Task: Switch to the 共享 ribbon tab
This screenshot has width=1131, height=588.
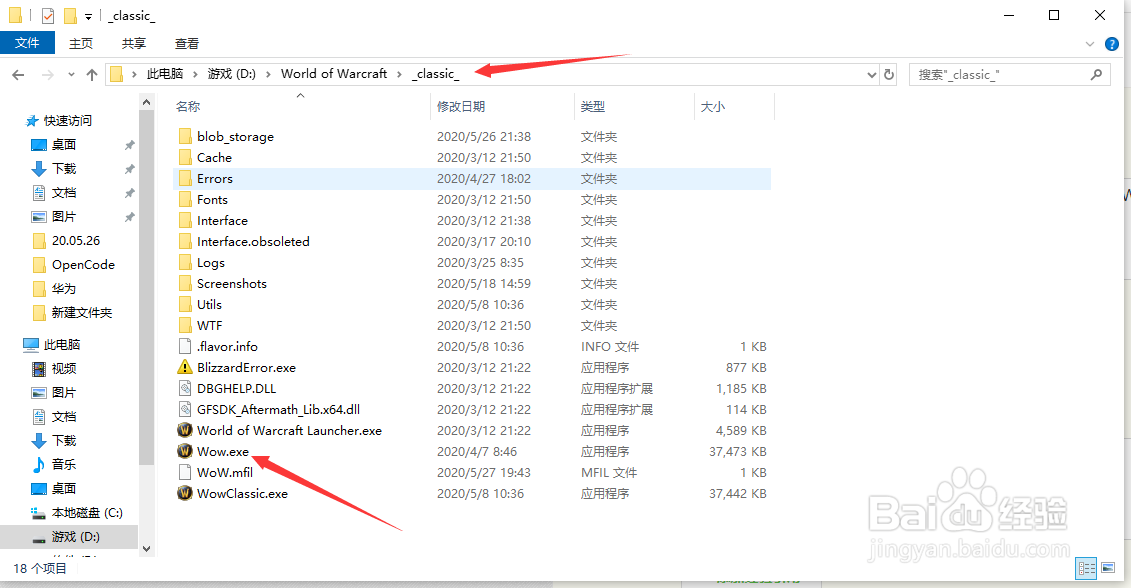Action: [x=133, y=43]
